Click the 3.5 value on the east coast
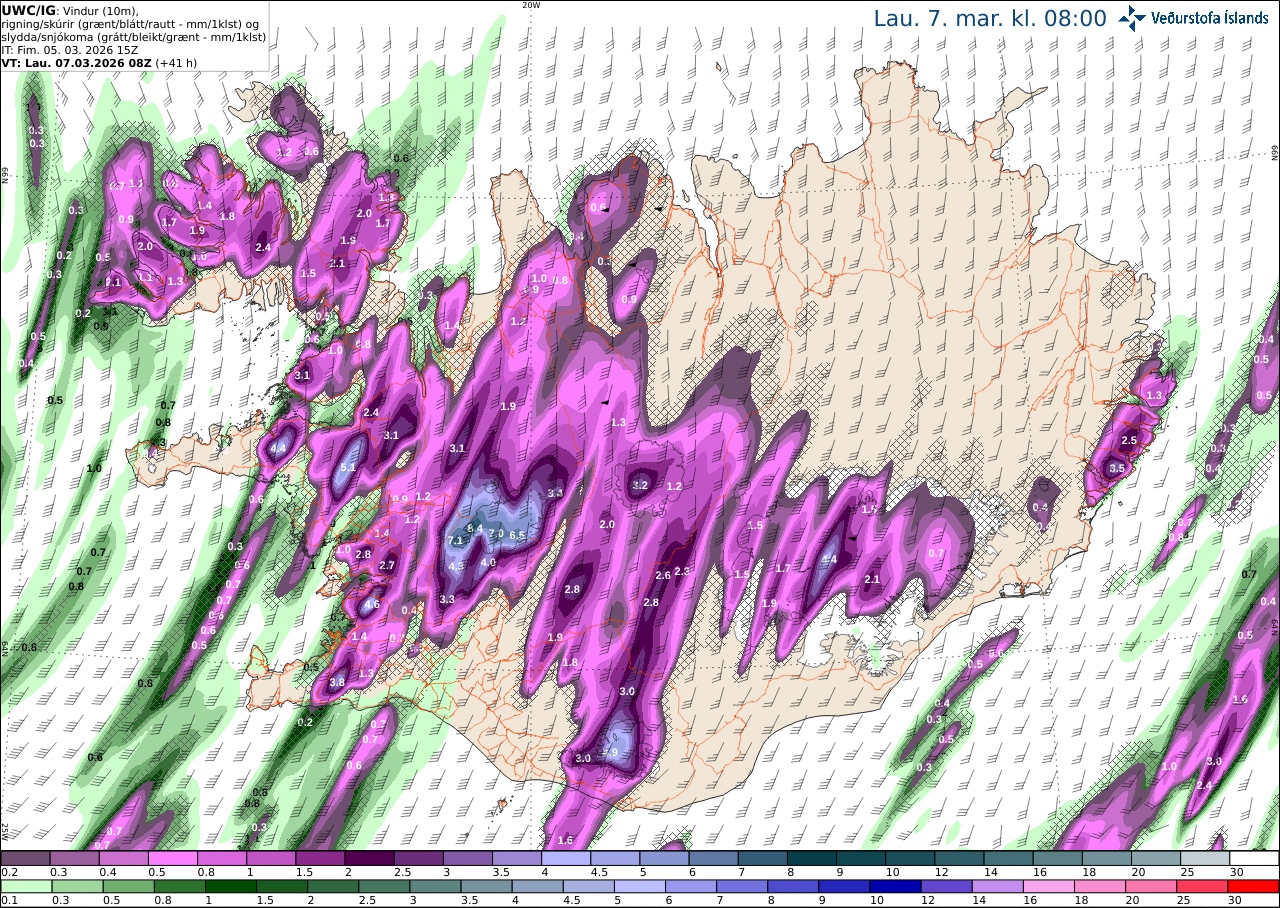Image resolution: width=1280 pixels, height=908 pixels. pyautogui.click(x=1118, y=469)
